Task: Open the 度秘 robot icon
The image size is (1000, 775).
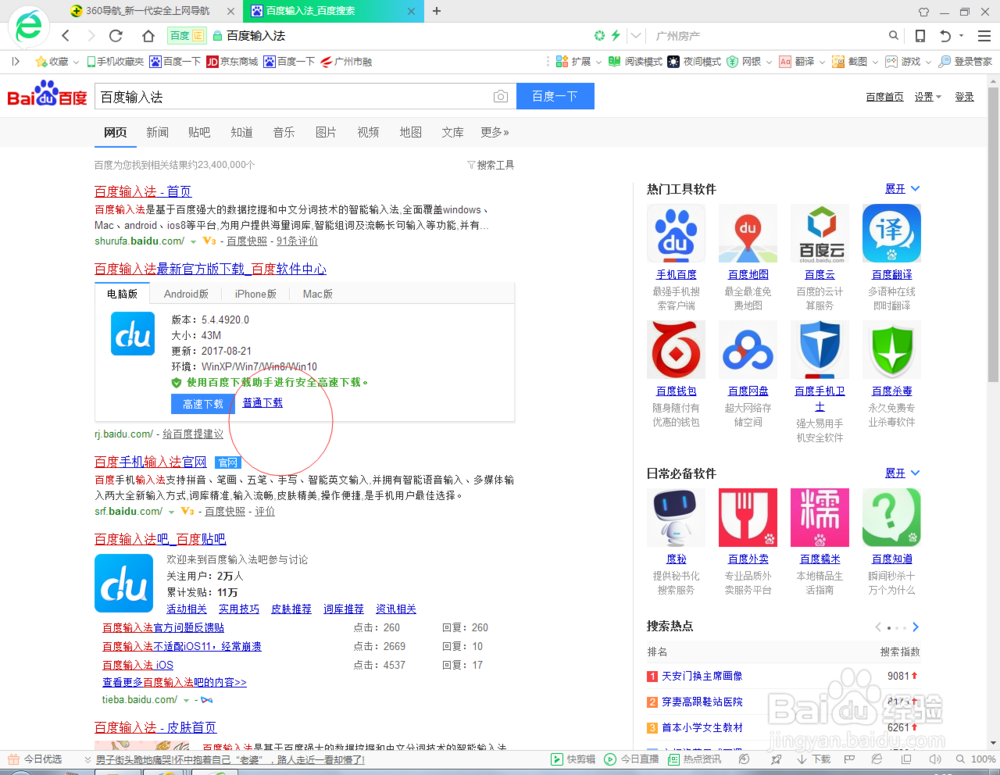Action: (x=676, y=517)
